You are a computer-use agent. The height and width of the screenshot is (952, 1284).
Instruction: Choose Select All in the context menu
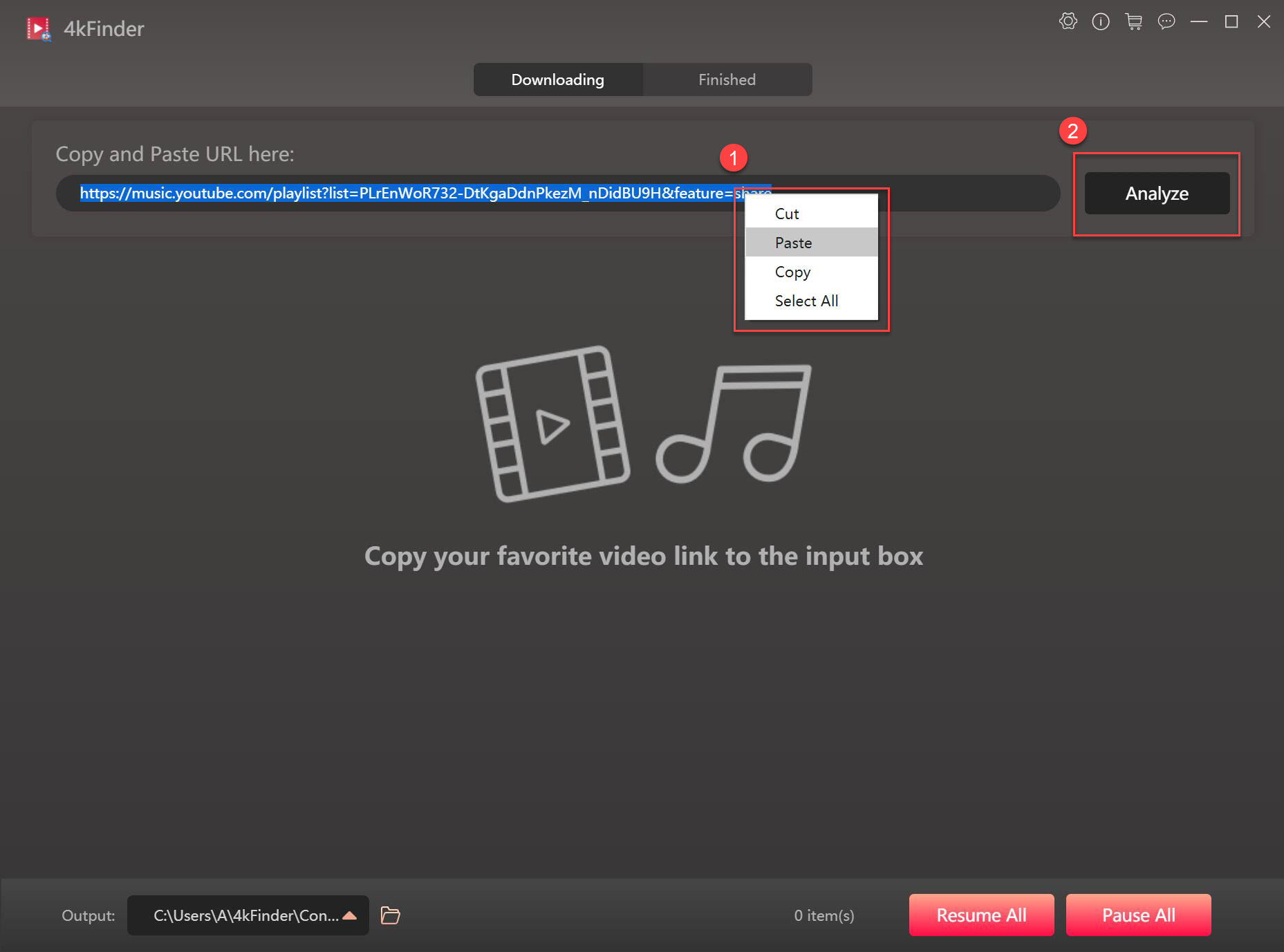pos(806,300)
